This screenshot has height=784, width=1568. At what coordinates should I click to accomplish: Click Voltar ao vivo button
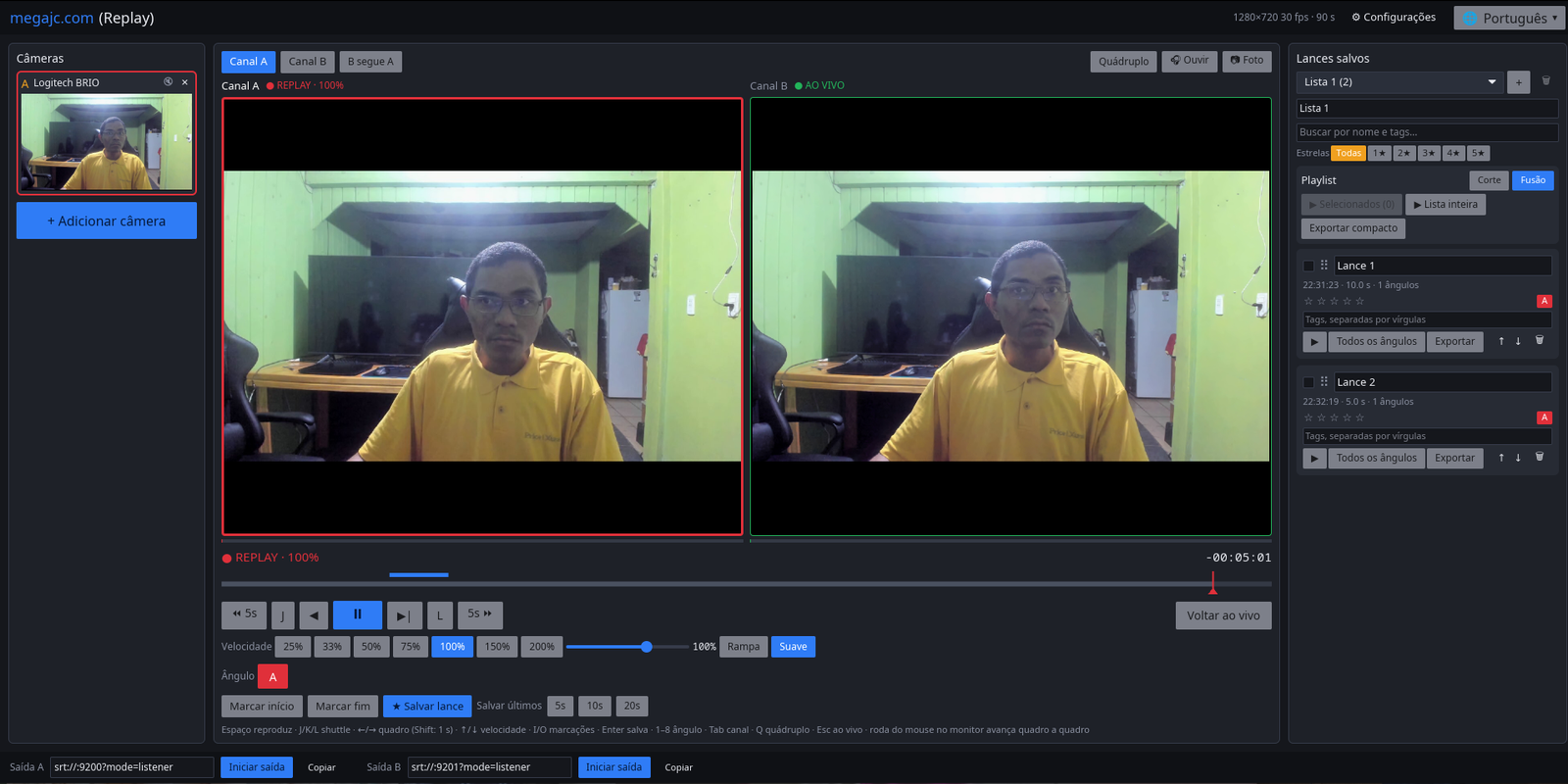pyautogui.click(x=1223, y=615)
